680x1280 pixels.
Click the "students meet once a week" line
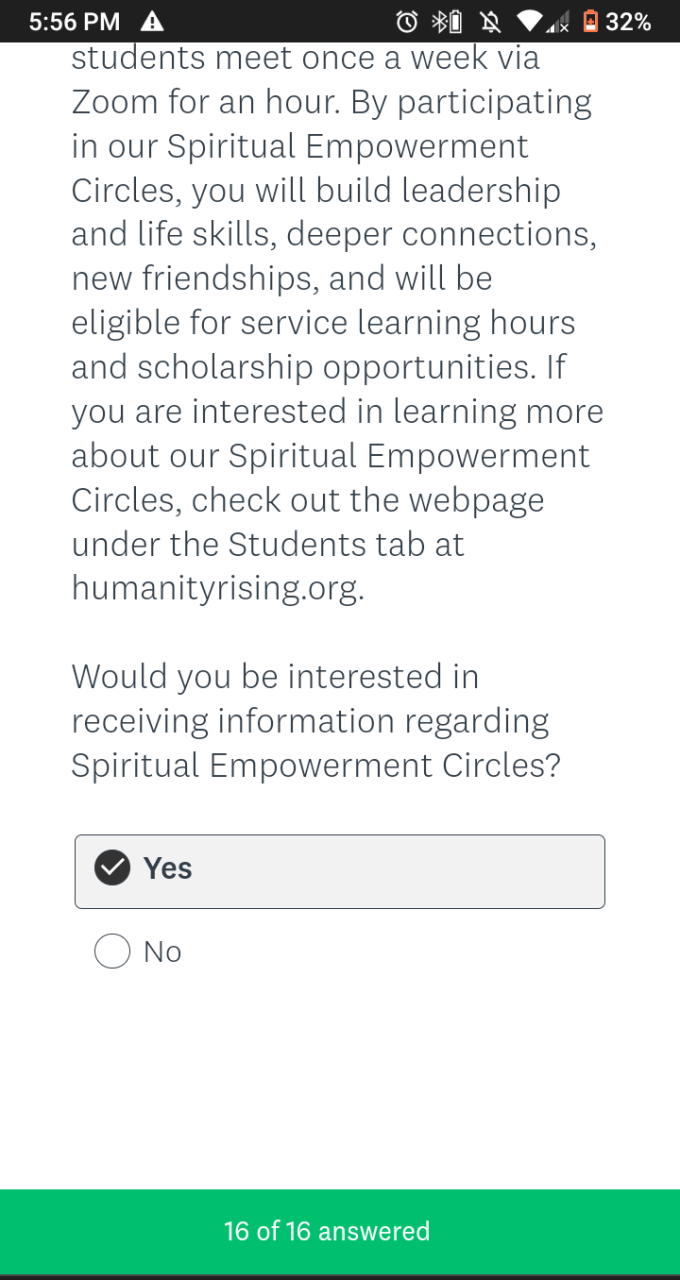tap(305, 57)
